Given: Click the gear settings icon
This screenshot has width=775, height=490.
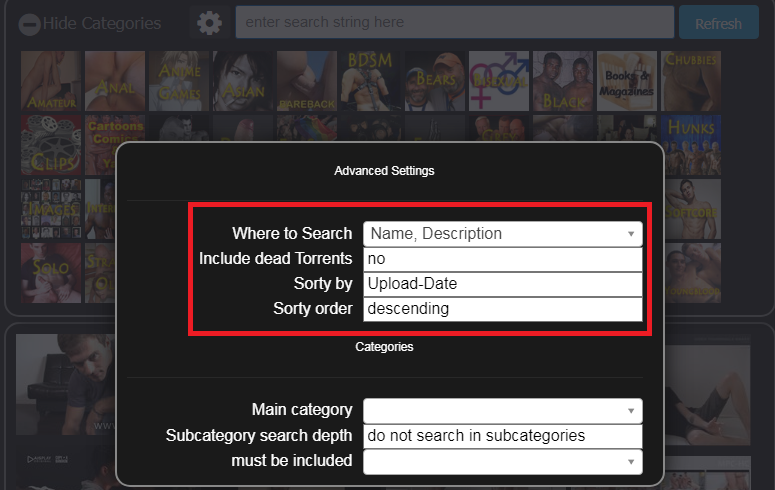Looking at the screenshot, I should tap(209, 23).
